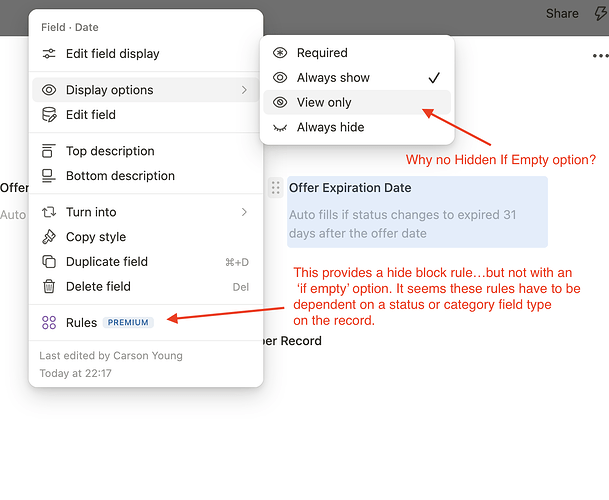Viewport: 609px width, 500px height.
Task: Choose Always hide from the submenu
Action: click(x=330, y=127)
